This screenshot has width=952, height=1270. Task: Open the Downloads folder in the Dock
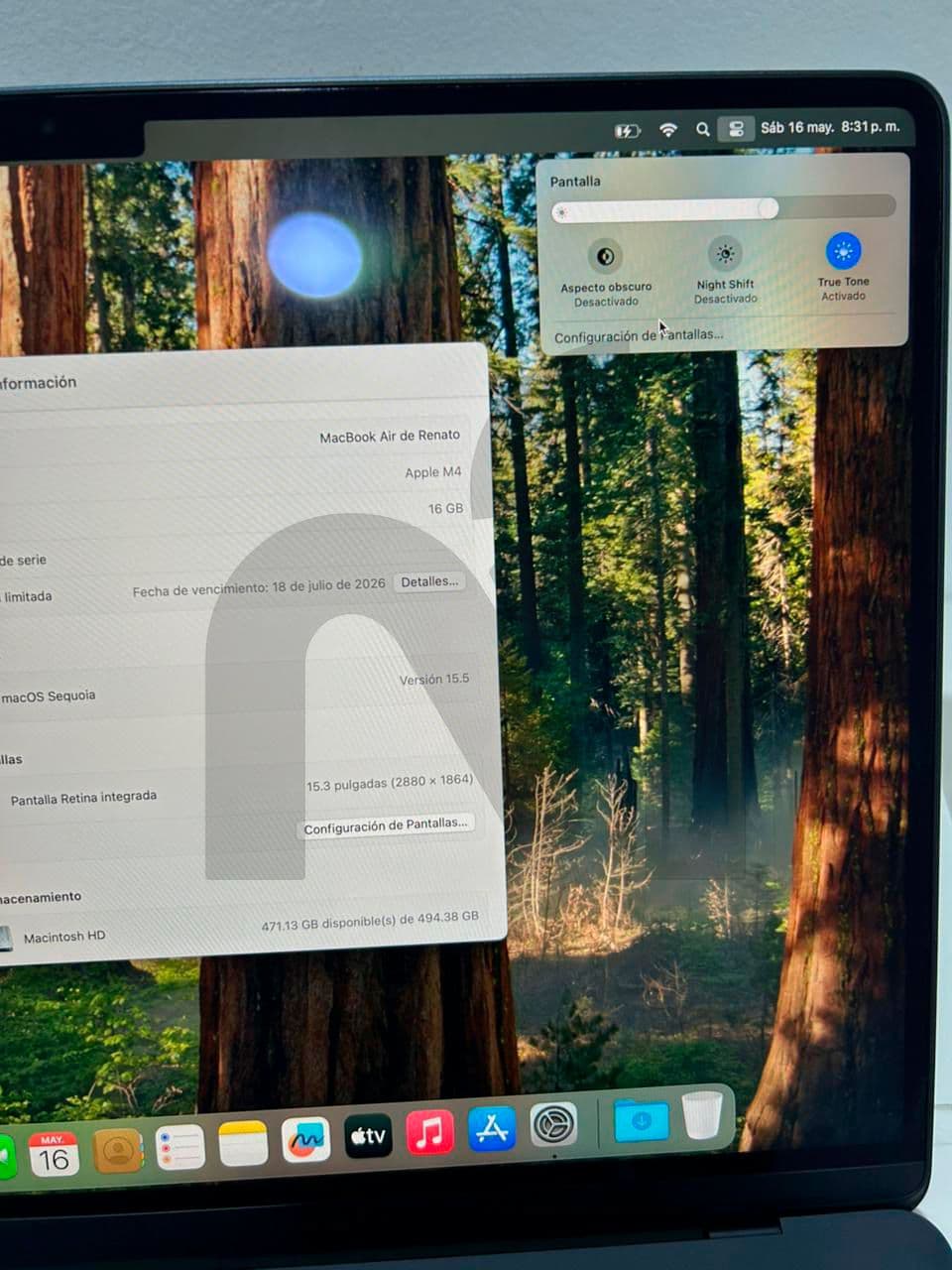[641, 1120]
